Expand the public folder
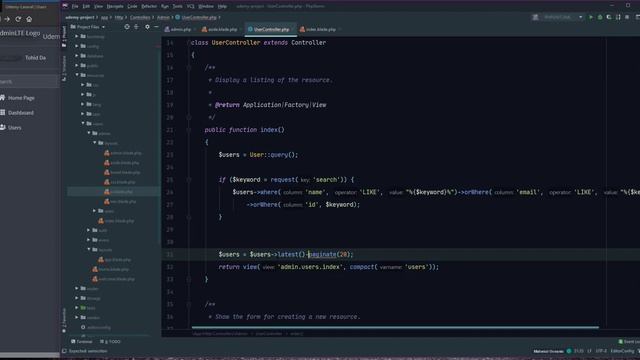Screen dimensions: 640x360 (x=76, y=65)
